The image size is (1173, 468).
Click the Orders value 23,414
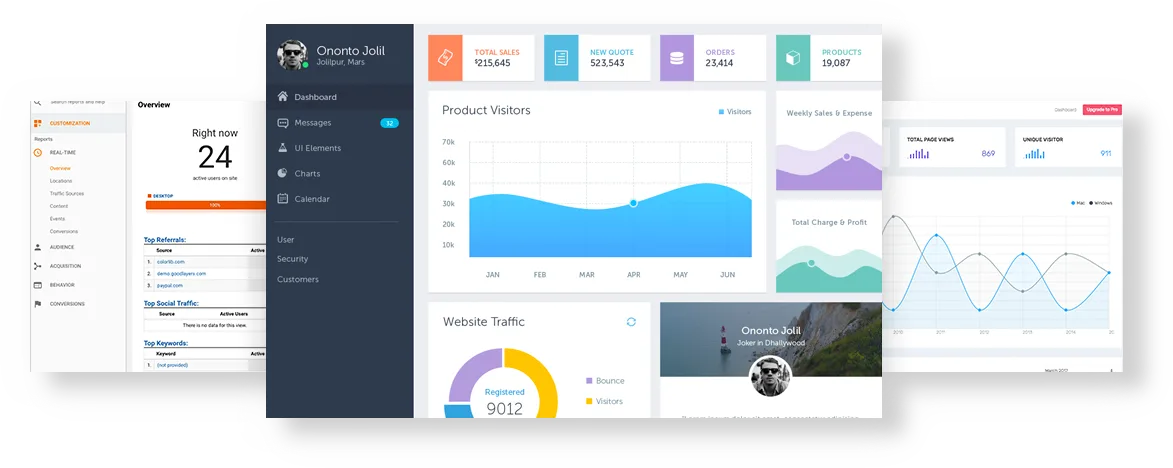click(x=719, y=64)
